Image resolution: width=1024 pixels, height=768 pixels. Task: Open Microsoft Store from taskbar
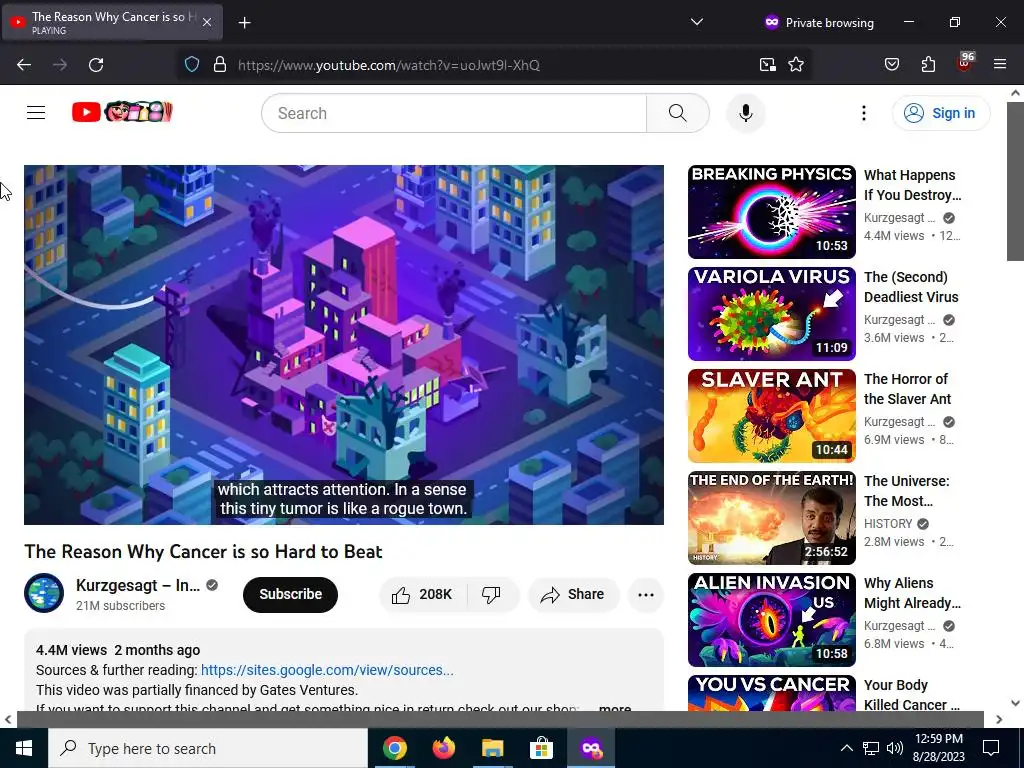coord(541,748)
